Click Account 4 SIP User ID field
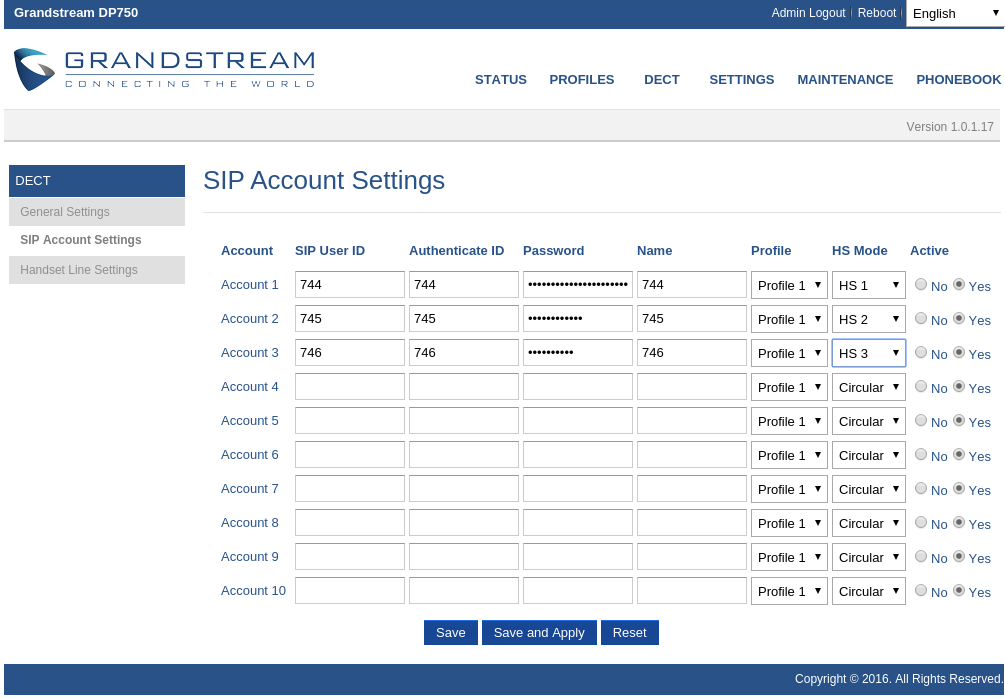 (349, 386)
